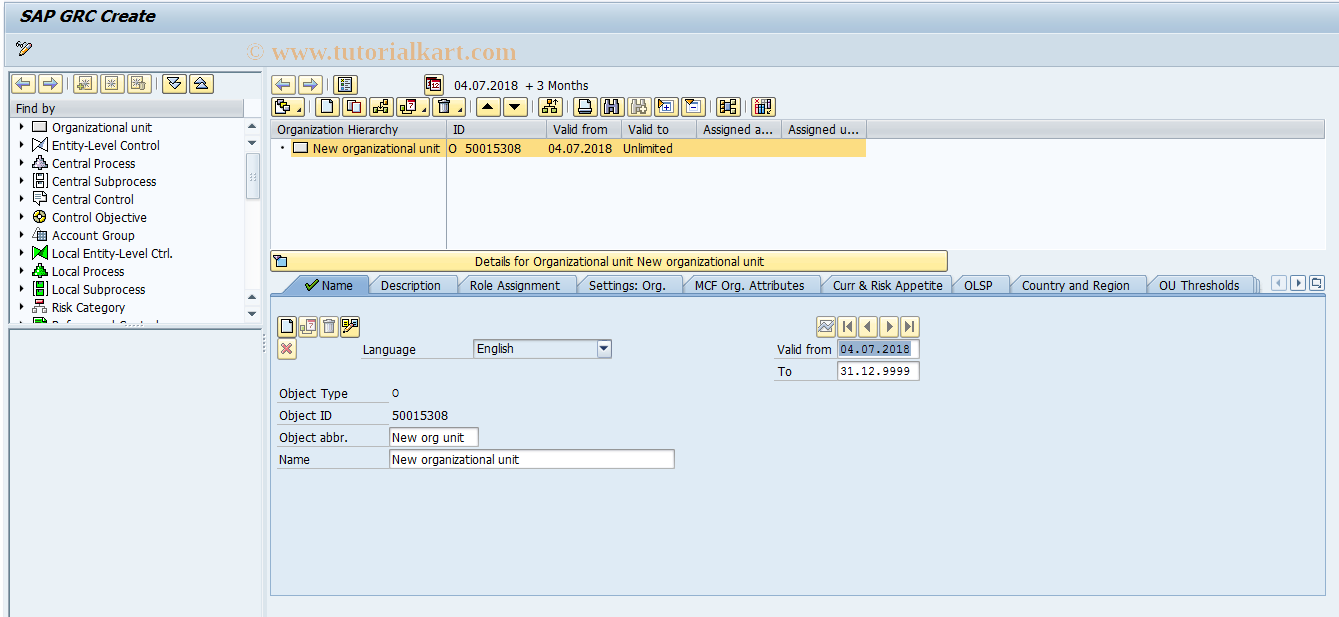Image resolution: width=1339 pixels, height=617 pixels.
Task: Go to next record arrow in Name tab
Action: click(x=889, y=326)
